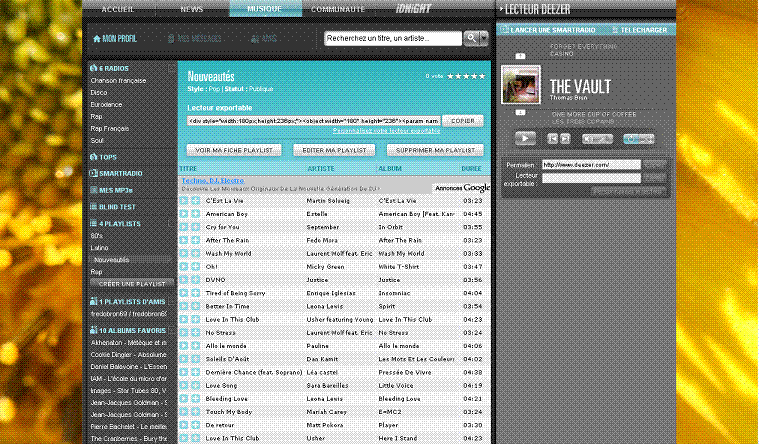Open the Communauté tab
Image resolution: width=759 pixels, height=444 pixels.
338,9
